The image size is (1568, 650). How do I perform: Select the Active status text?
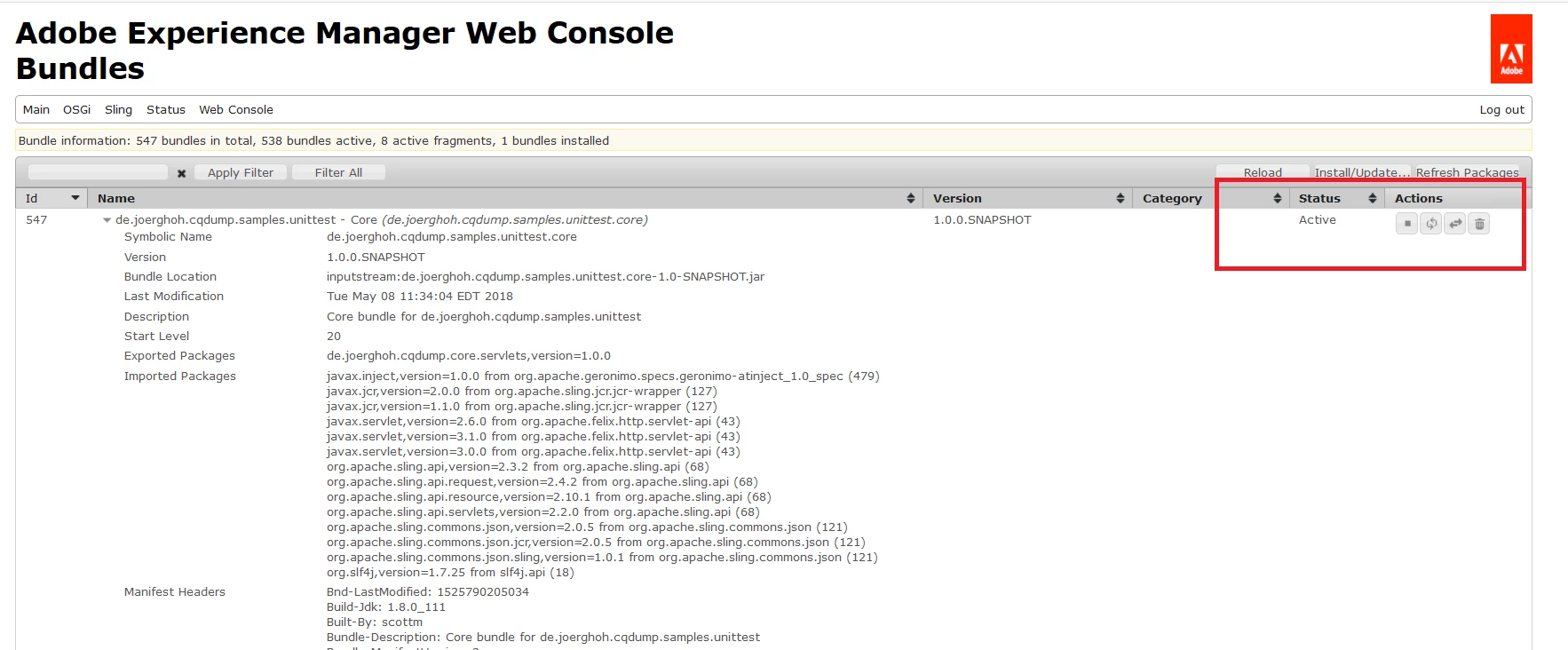coord(1317,219)
